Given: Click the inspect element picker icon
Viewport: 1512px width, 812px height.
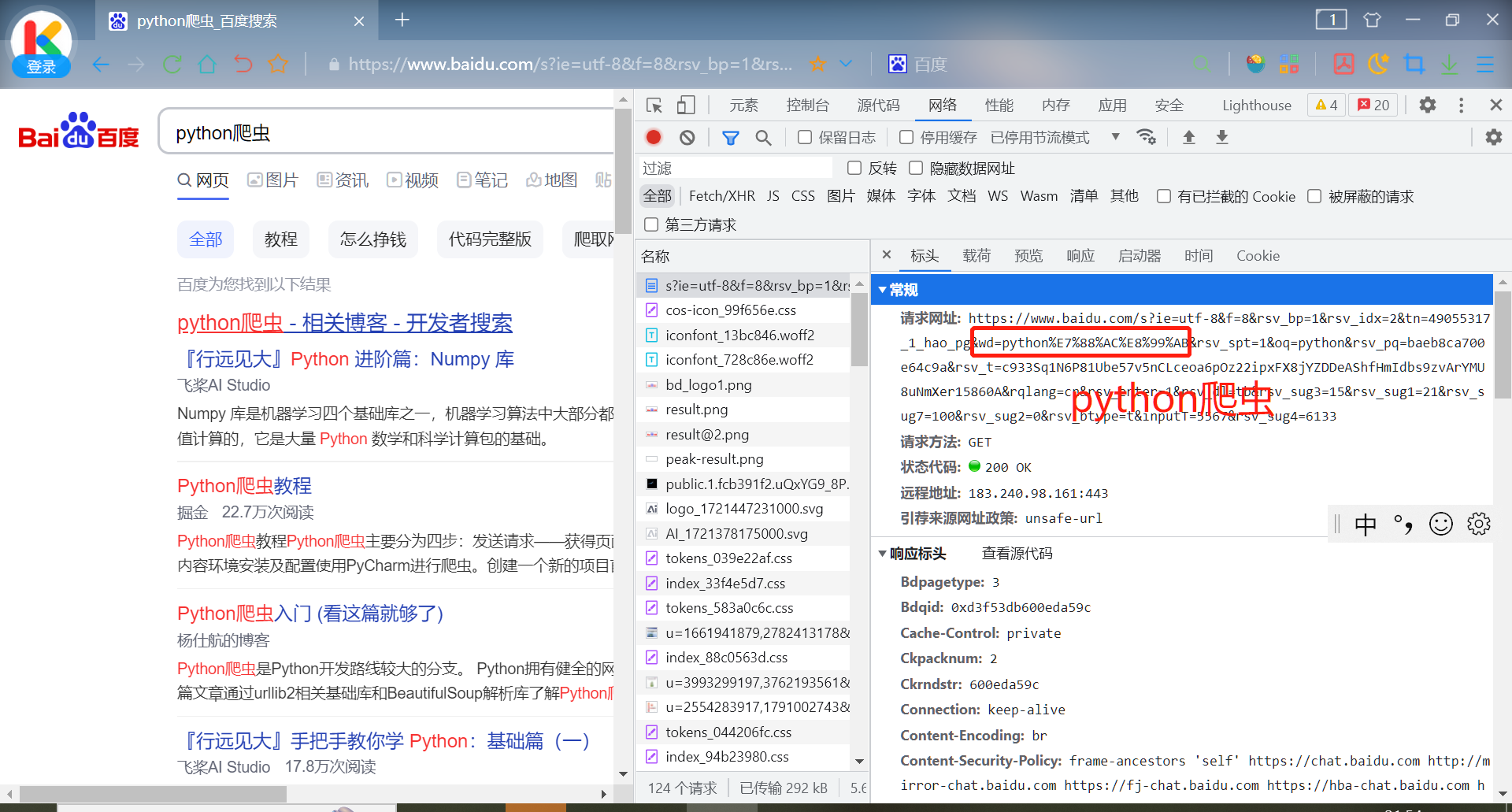Looking at the screenshot, I should (x=654, y=106).
